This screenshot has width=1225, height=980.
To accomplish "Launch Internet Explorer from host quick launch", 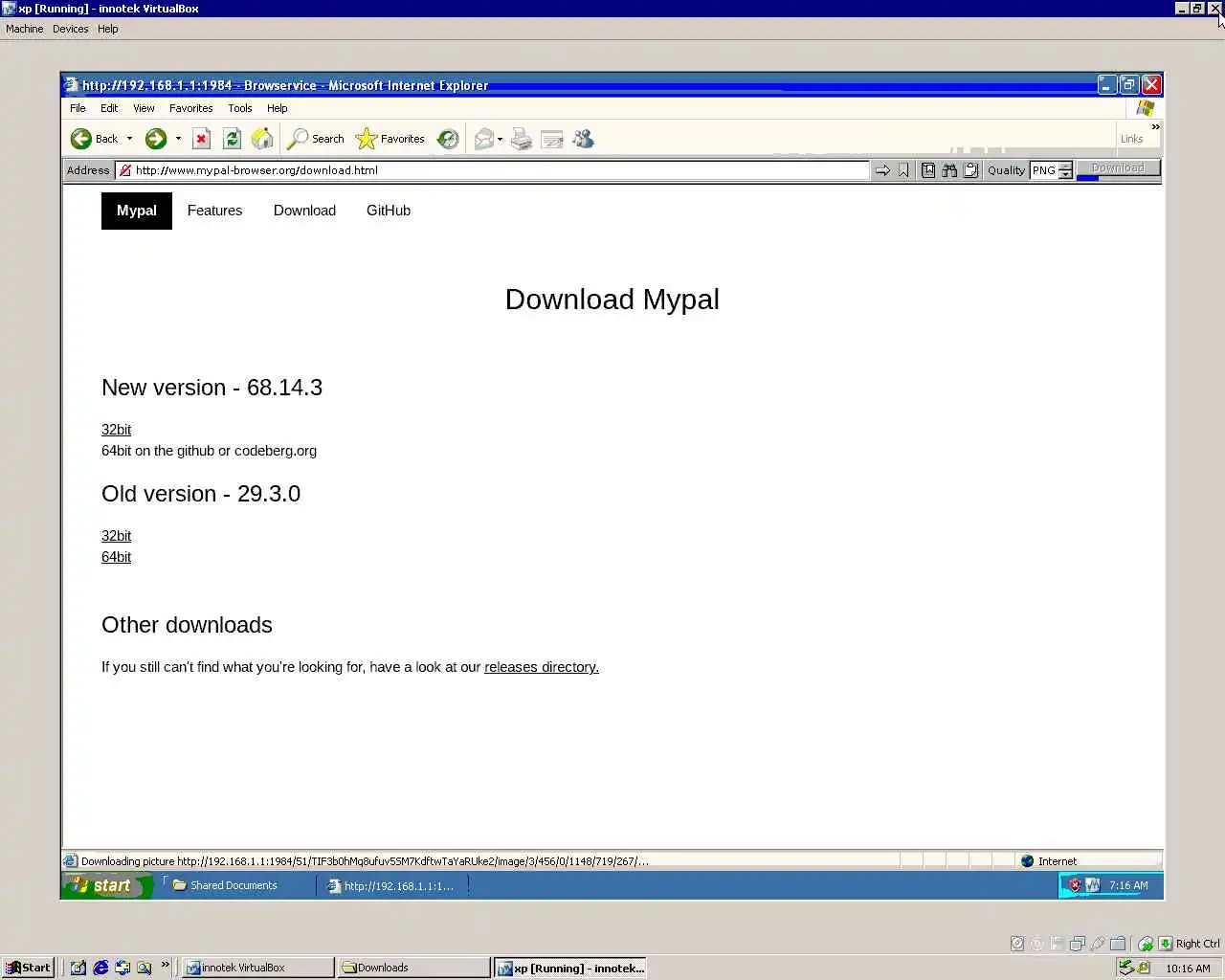I will click(x=100, y=968).
